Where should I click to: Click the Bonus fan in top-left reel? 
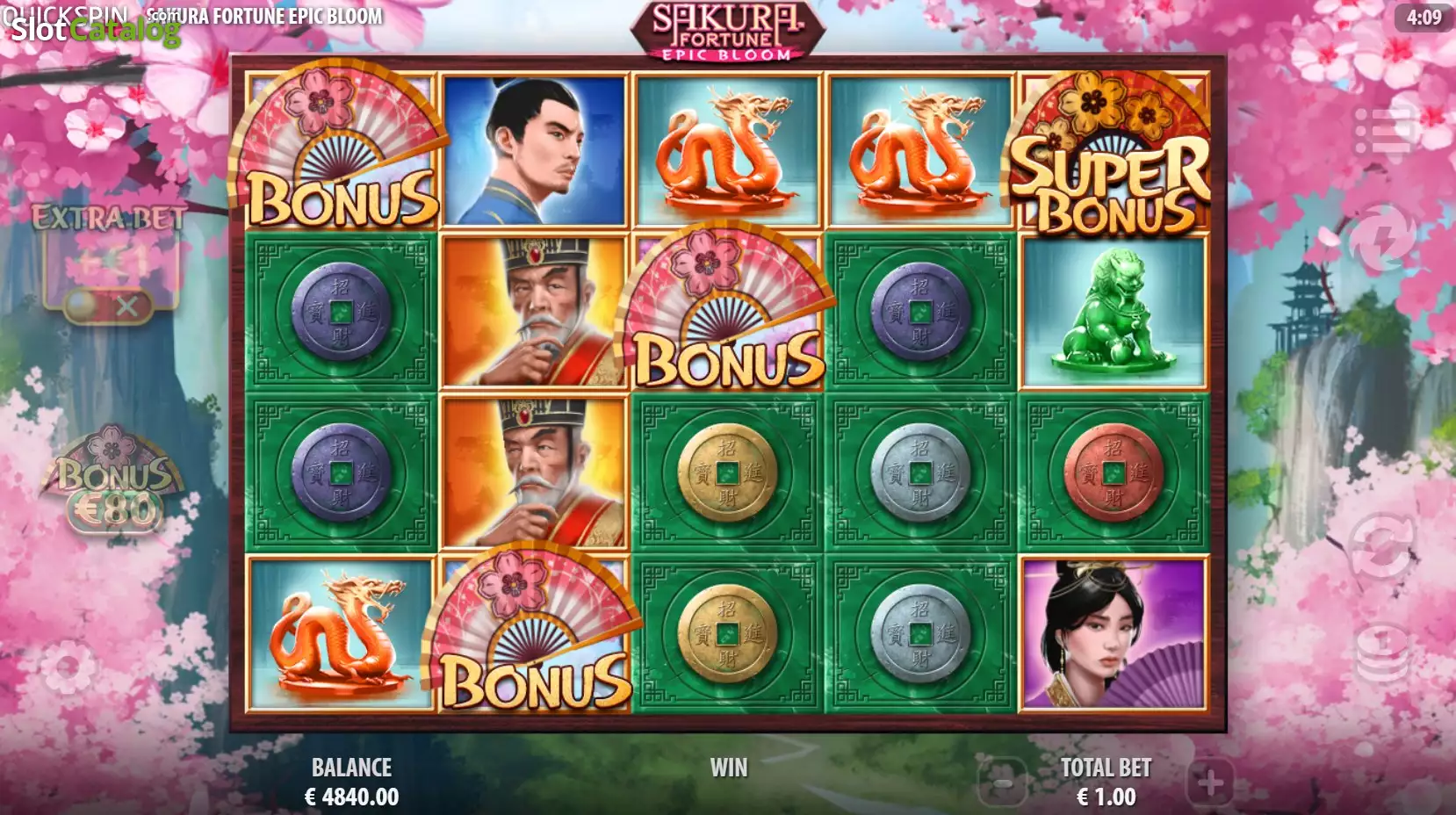338,149
